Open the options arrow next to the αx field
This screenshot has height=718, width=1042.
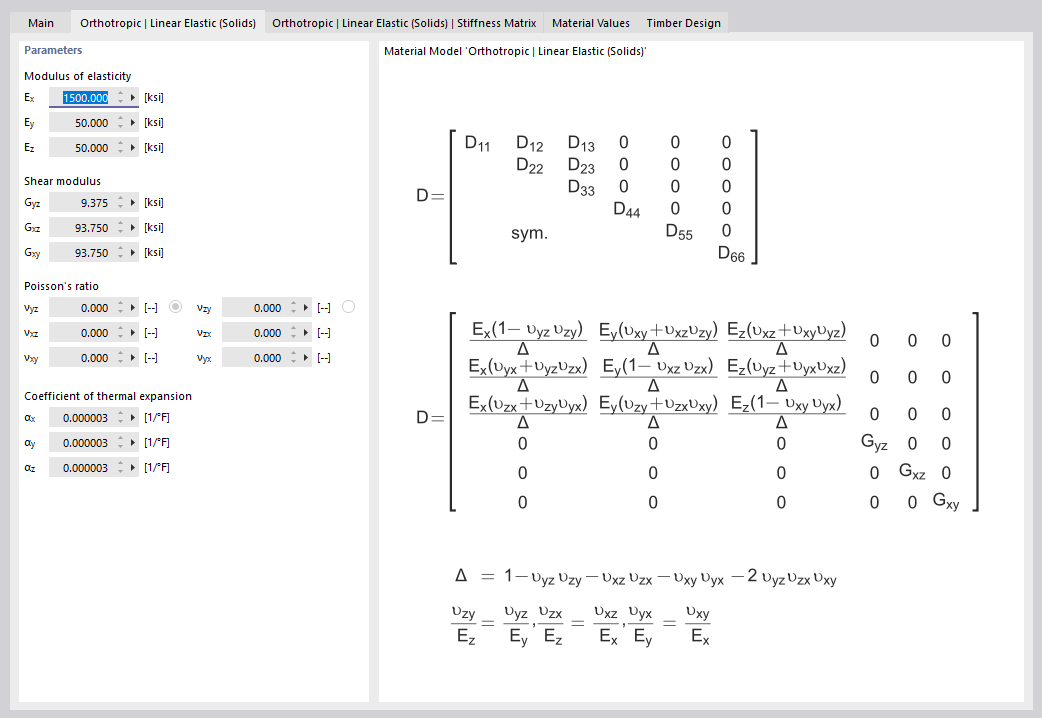click(132, 417)
